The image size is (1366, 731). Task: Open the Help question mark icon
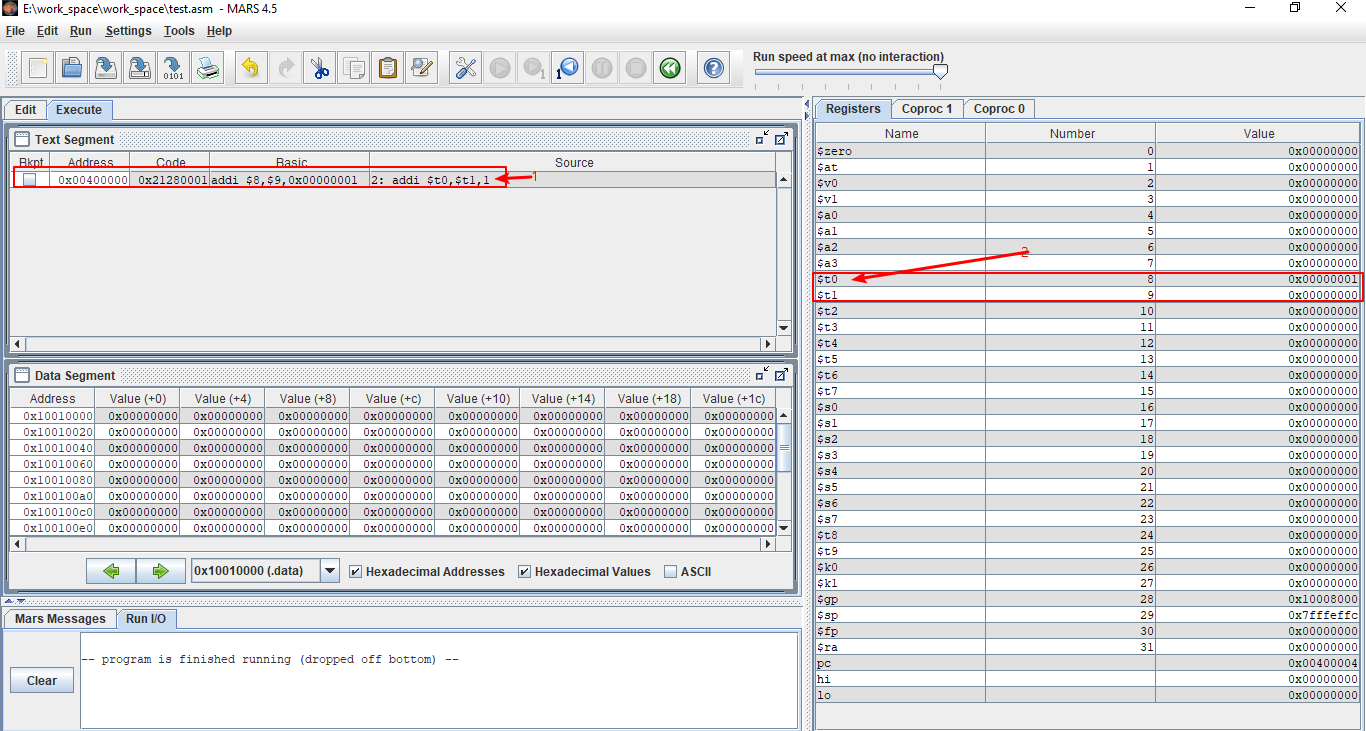(712, 68)
